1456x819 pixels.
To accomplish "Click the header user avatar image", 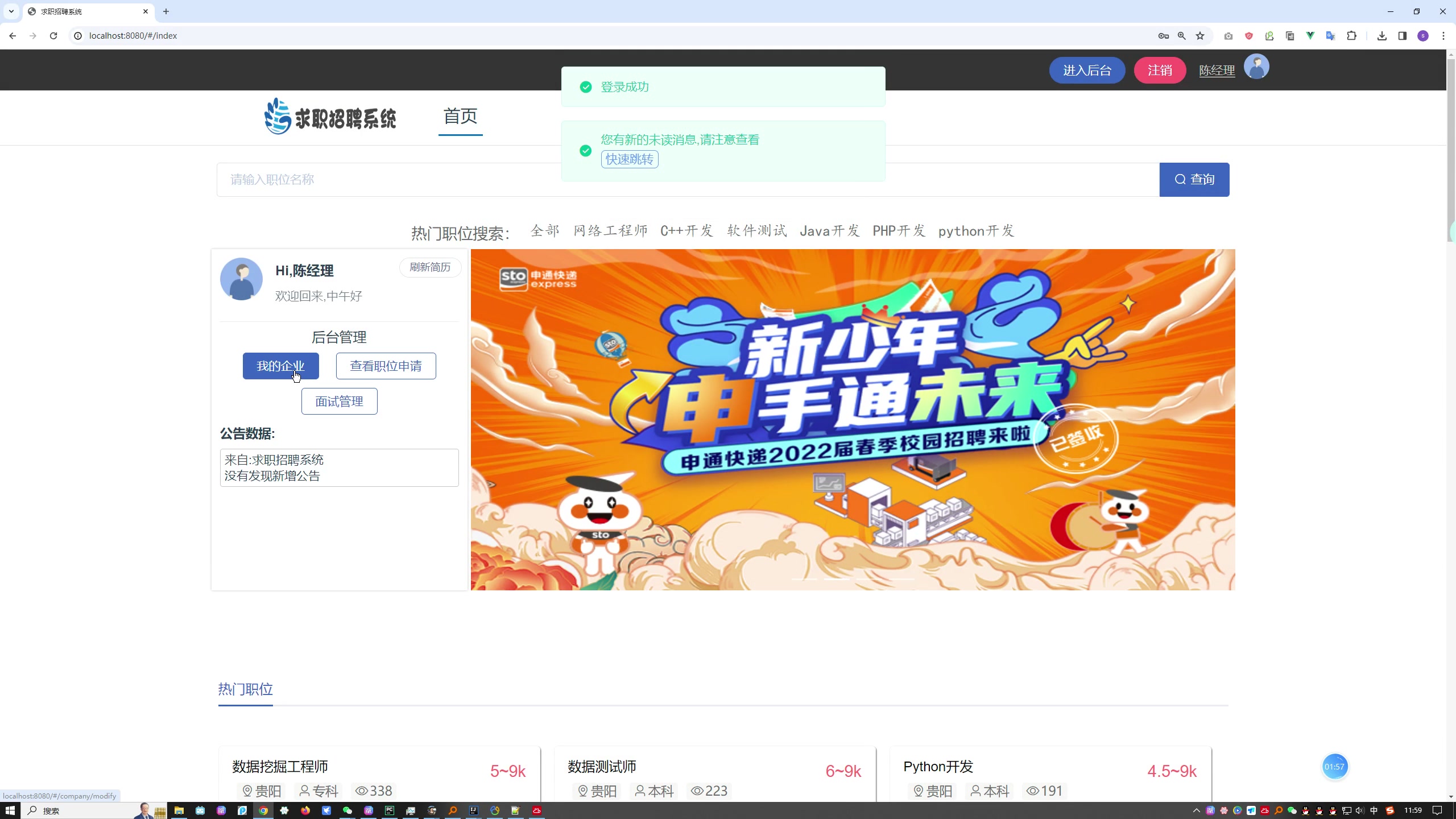I will pos(1256,67).
